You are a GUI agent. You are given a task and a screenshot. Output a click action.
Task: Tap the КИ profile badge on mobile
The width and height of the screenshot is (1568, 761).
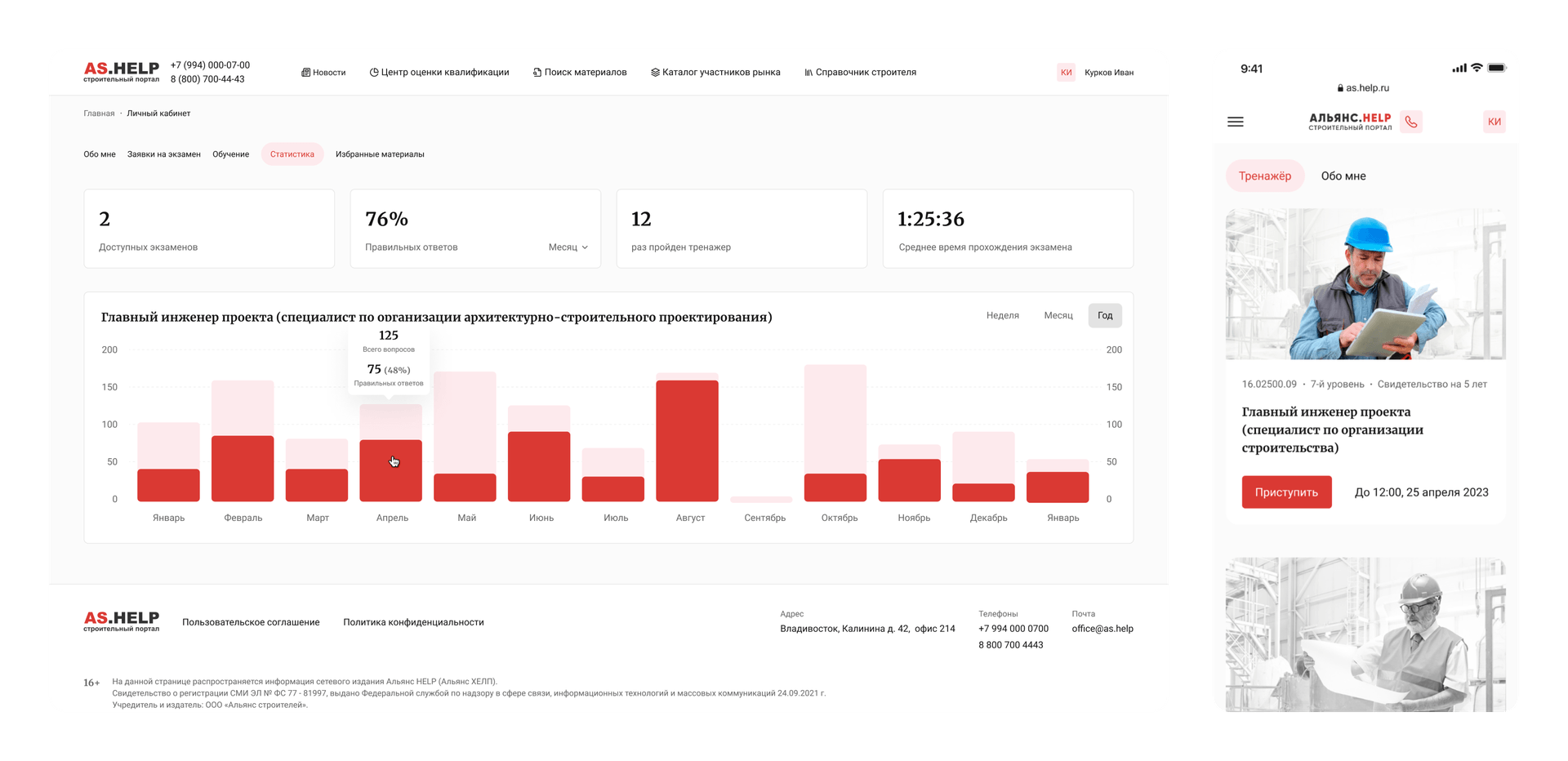click(1494, 122)
